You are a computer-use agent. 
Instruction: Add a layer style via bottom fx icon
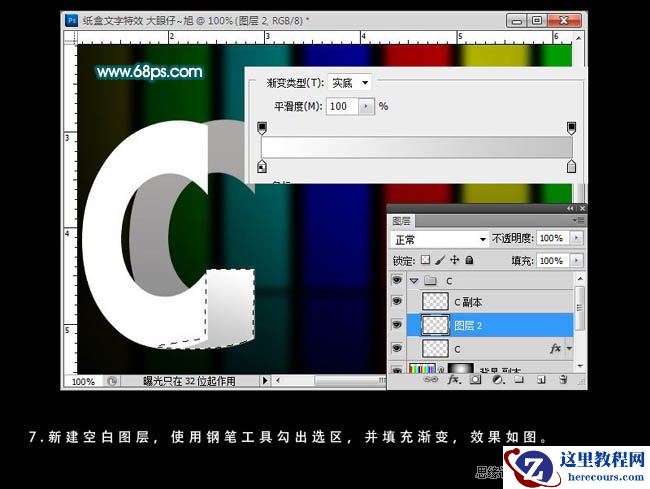click(x=453, y=380)
